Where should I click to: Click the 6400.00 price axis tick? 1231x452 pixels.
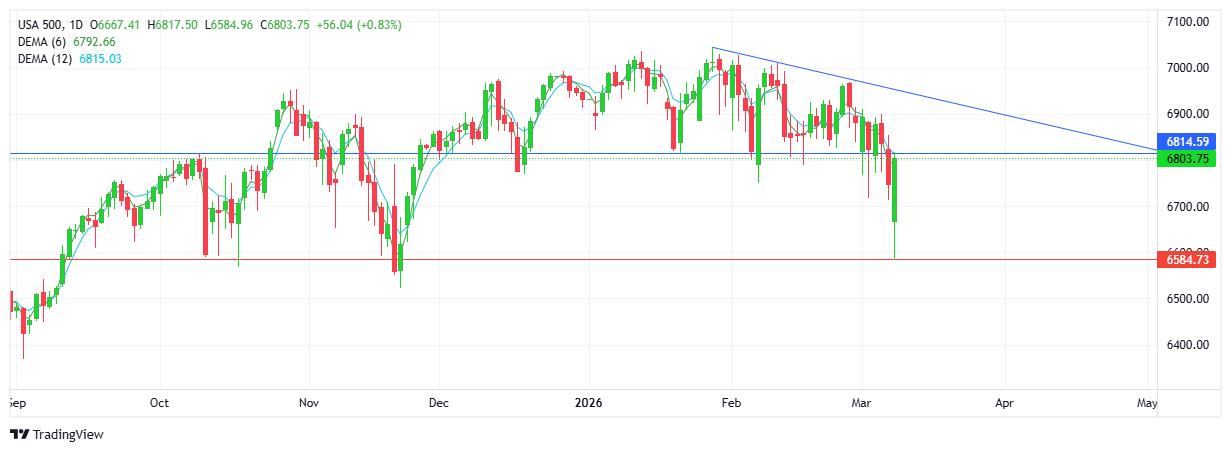coord(1186,346)
